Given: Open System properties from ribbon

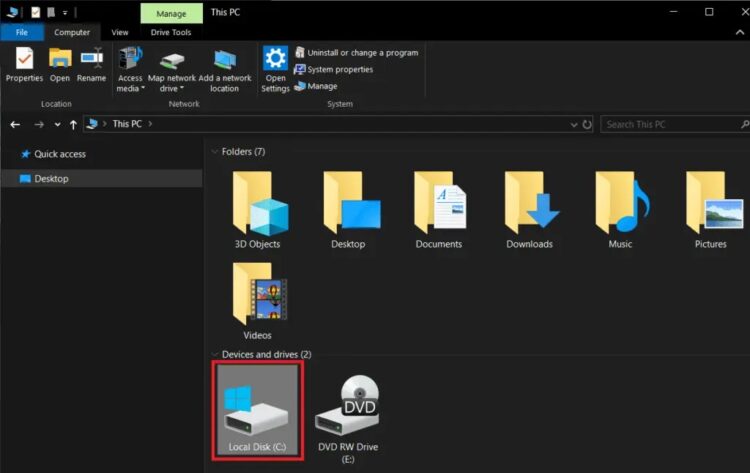Looking at the screenshot, I should click(334, 69).
